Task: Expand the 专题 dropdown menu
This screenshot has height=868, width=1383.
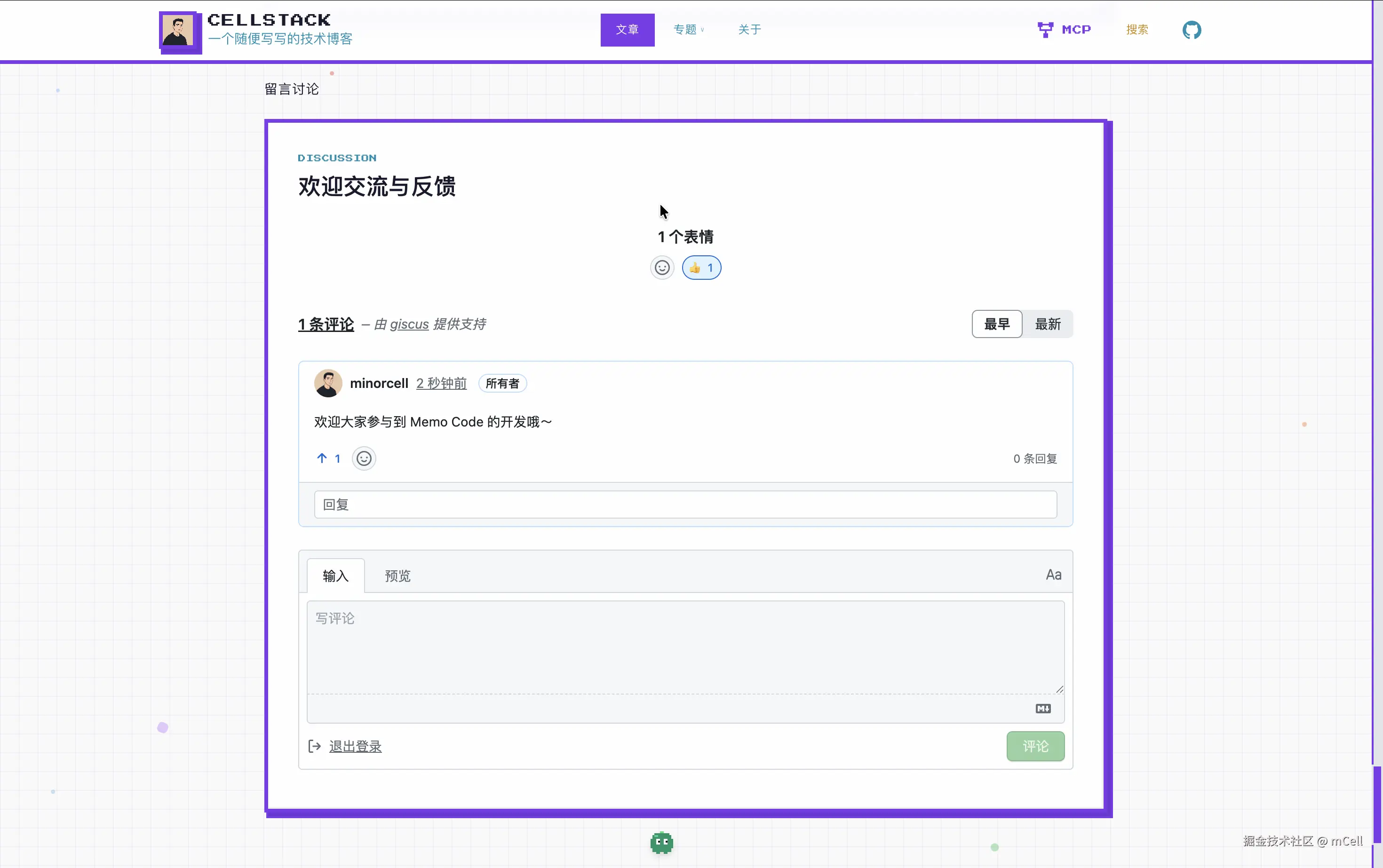Action: [688, 29]
